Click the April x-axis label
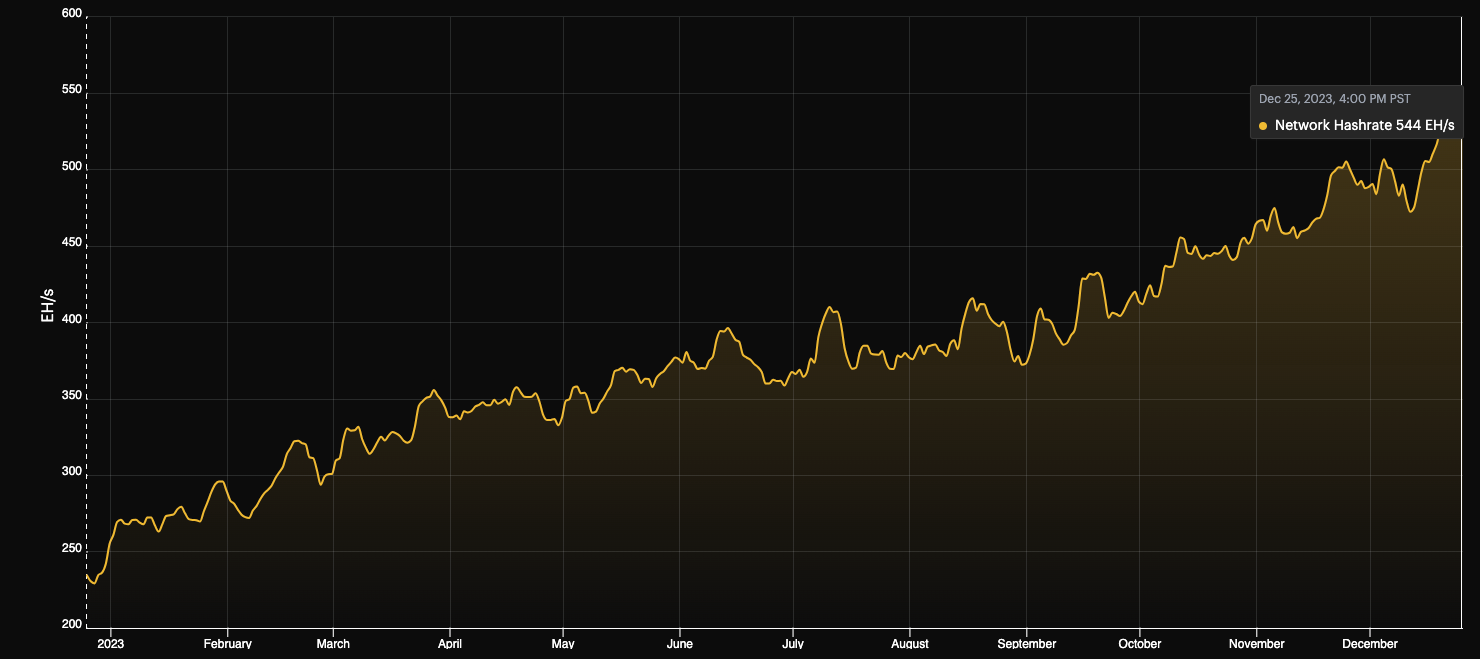Image resolution: width=1480 pixels, height=659 pixels. click(450, 644)
